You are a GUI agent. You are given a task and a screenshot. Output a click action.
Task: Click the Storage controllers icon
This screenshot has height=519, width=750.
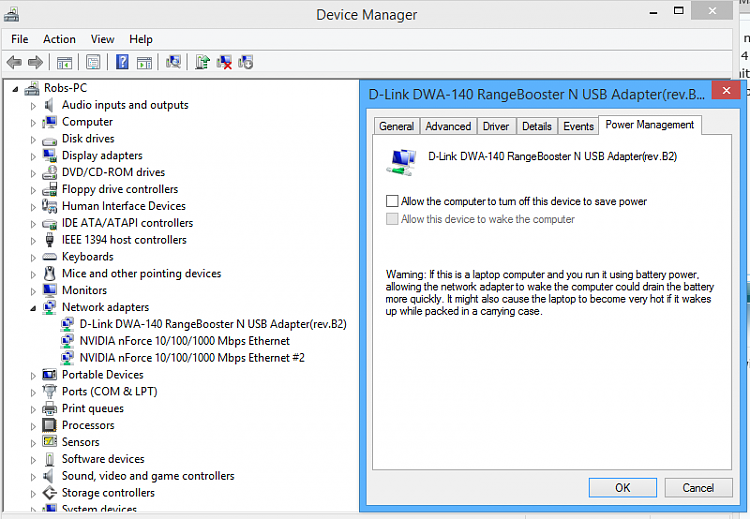point(49,493)
